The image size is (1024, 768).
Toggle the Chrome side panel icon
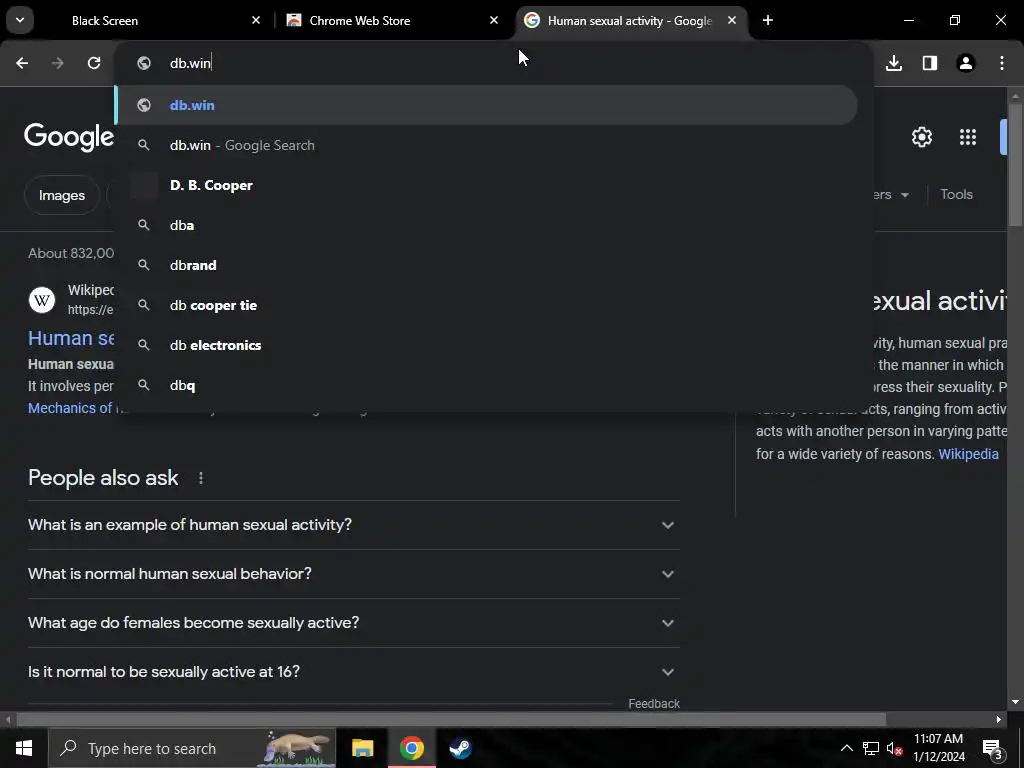click(930, 63)
